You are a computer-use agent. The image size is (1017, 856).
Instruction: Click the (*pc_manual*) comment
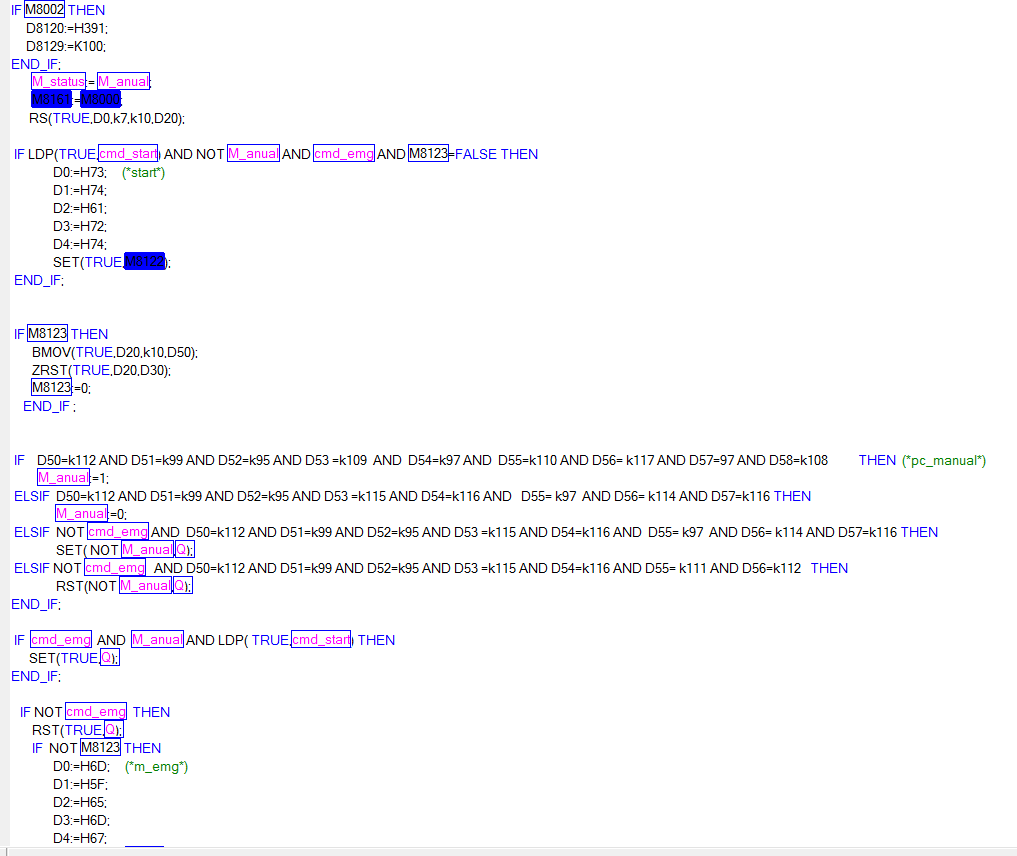(x=943, y=460)
